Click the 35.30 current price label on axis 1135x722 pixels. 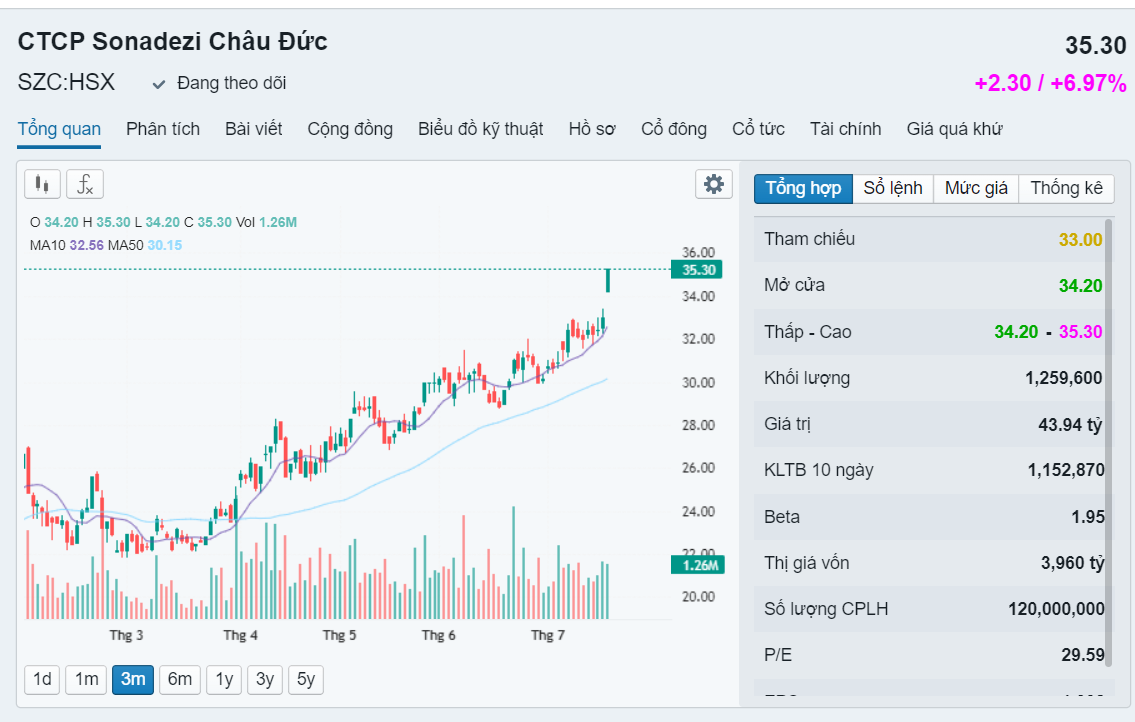point(696,270)
